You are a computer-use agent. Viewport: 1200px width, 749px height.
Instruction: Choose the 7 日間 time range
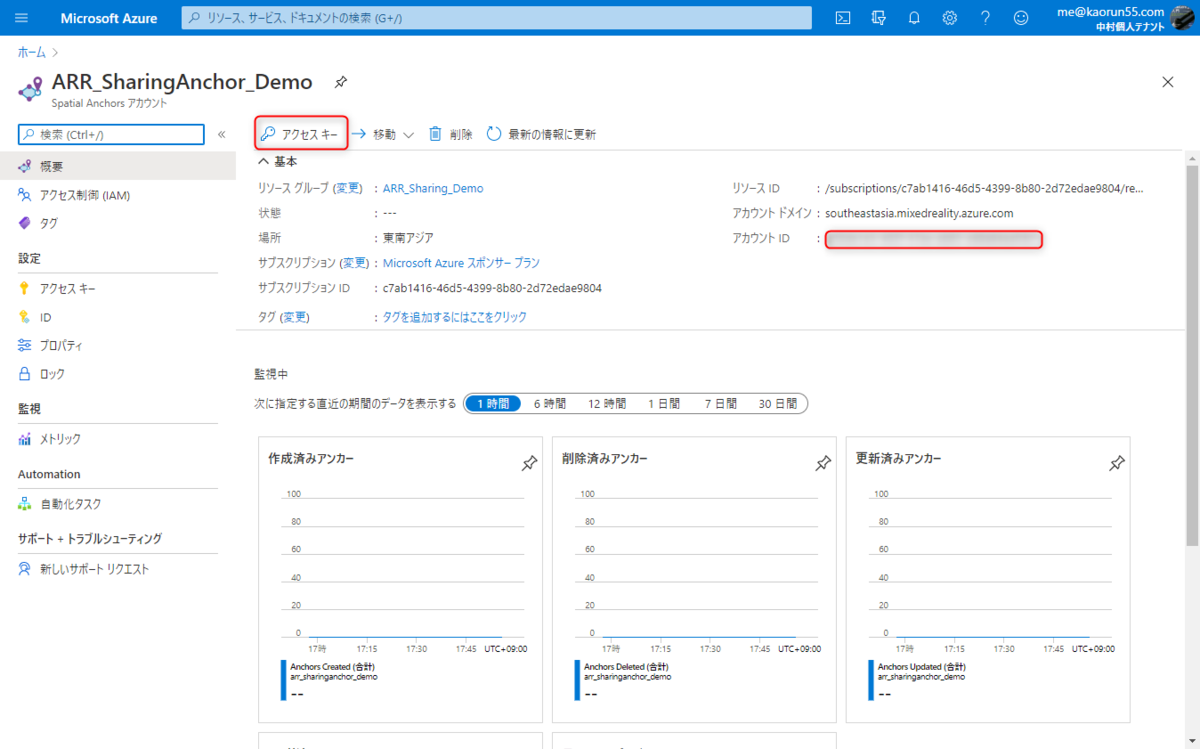click(721, 404)
